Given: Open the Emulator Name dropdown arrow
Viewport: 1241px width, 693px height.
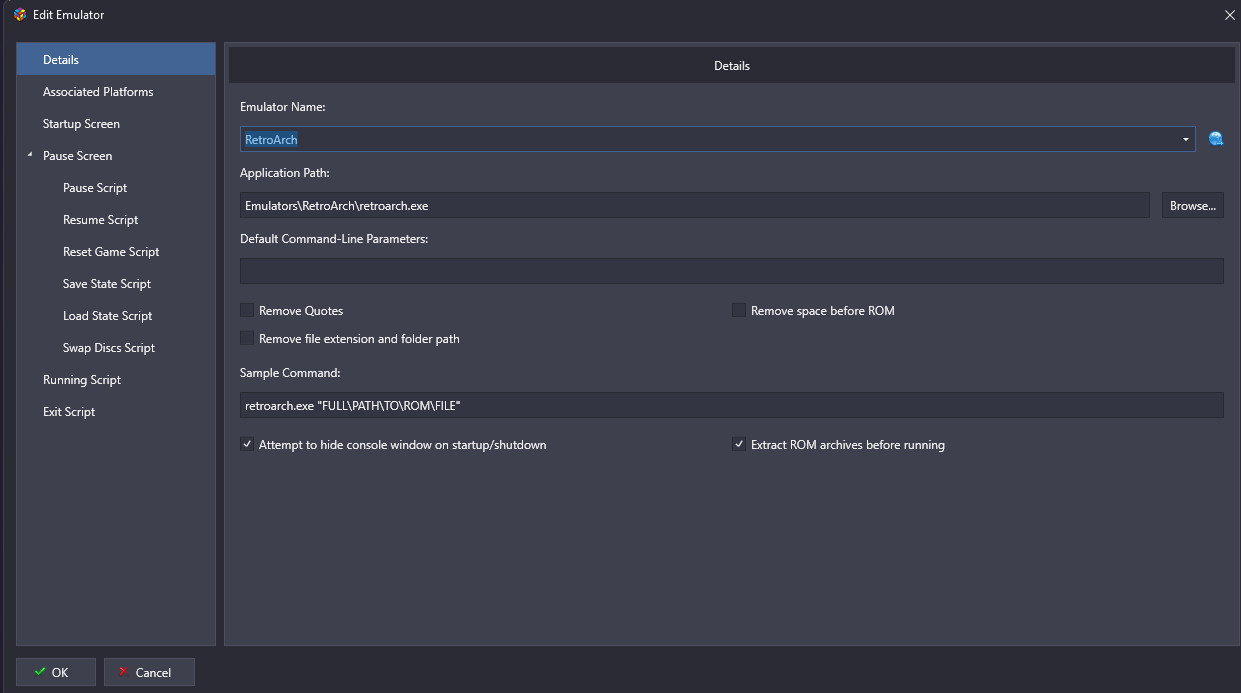Looking at the screenshot, I should pos(1185,139).
